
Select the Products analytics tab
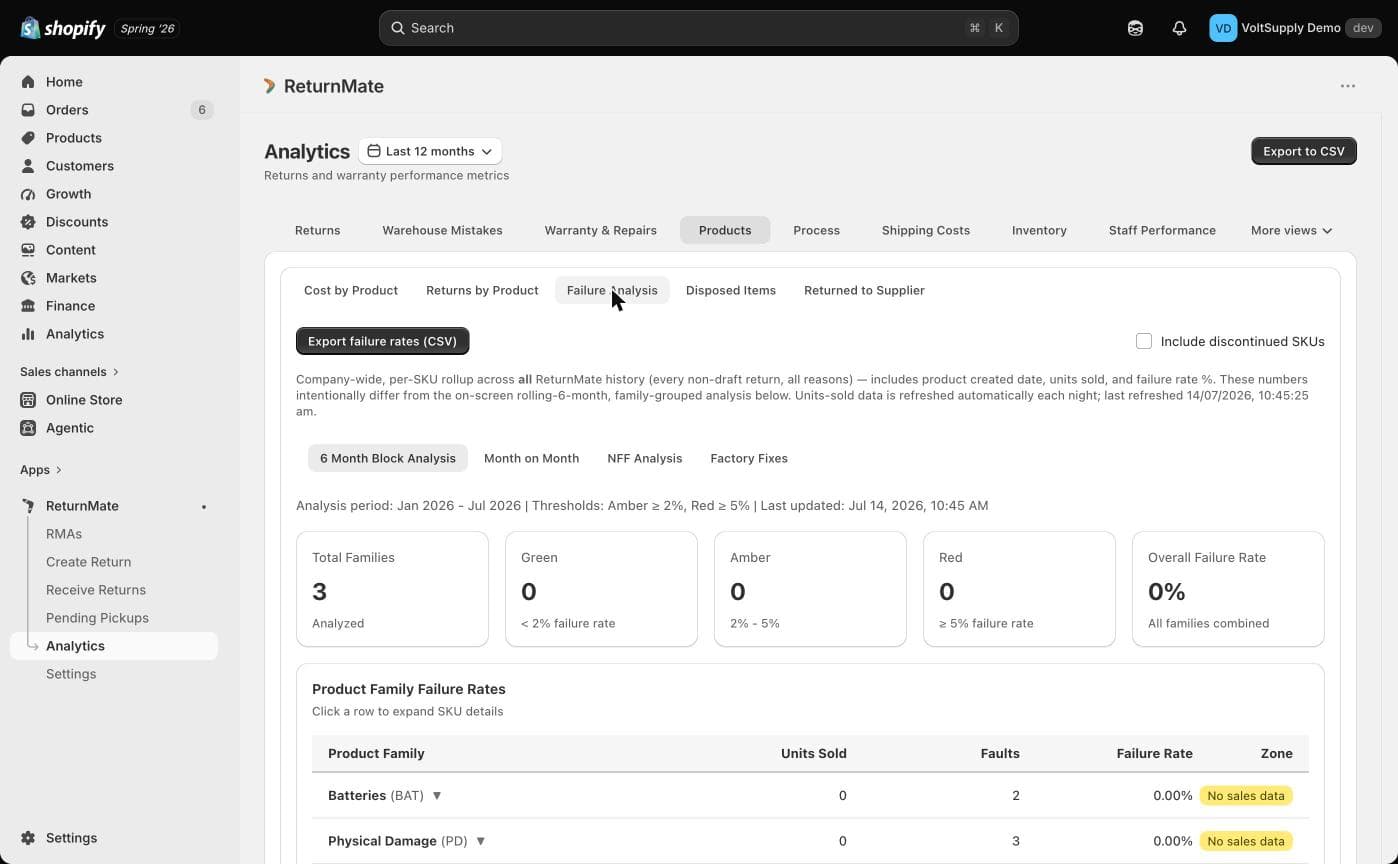(x=725, y=230)
